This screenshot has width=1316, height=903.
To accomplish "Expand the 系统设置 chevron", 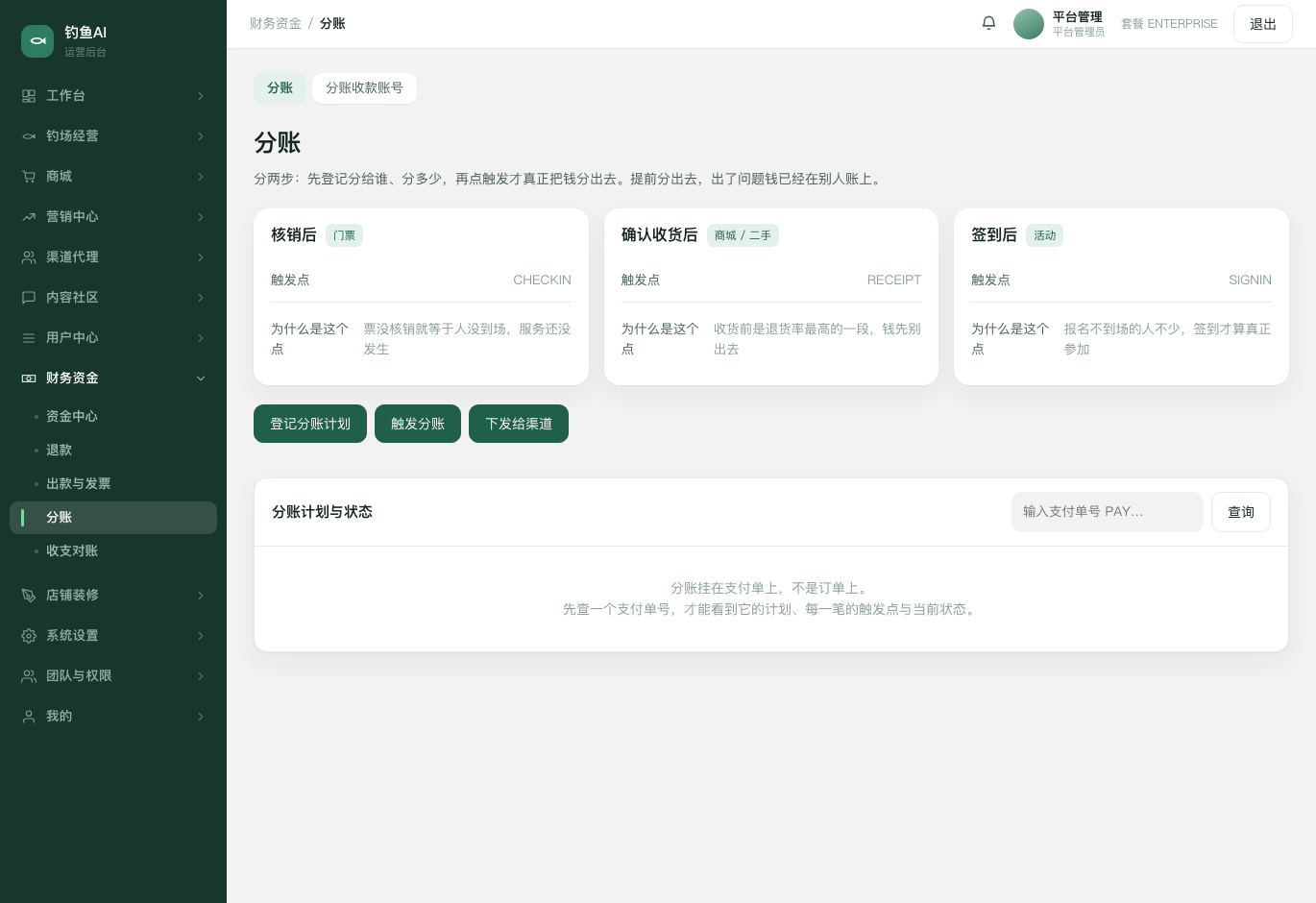I will point(201,636).
